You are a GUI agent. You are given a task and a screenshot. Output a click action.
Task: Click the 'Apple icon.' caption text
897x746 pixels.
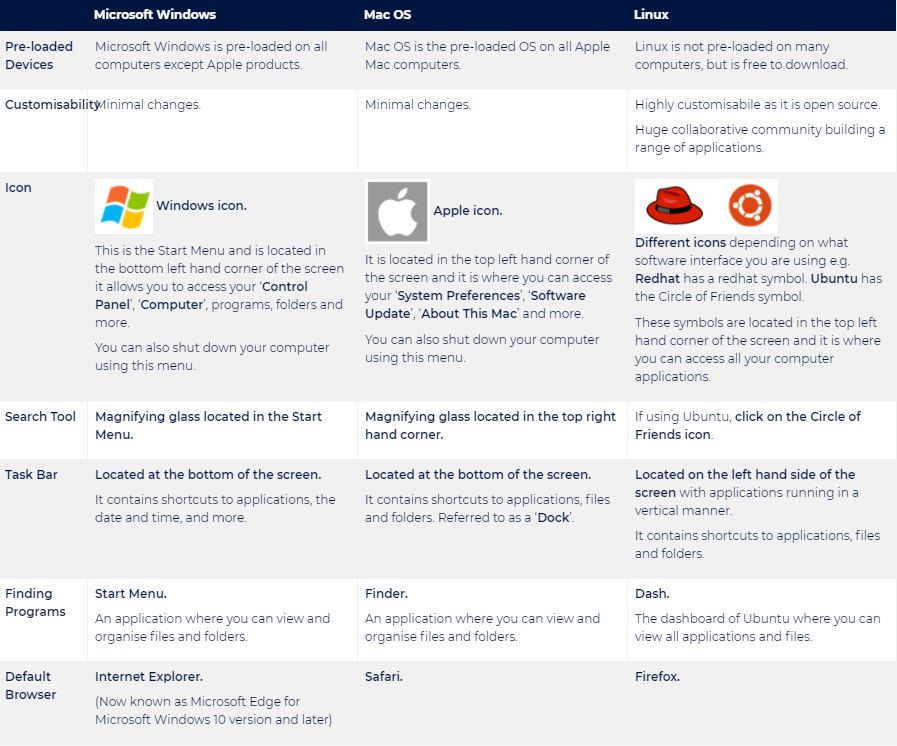468,211
